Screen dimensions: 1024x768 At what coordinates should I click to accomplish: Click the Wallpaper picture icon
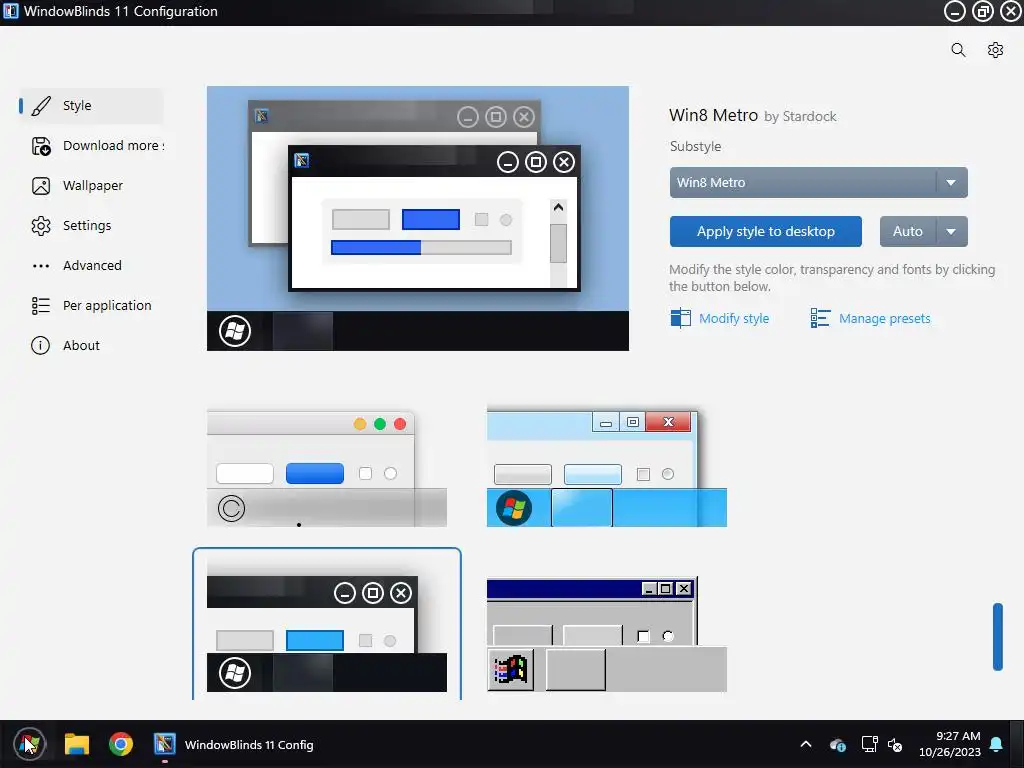pos(40,186)
